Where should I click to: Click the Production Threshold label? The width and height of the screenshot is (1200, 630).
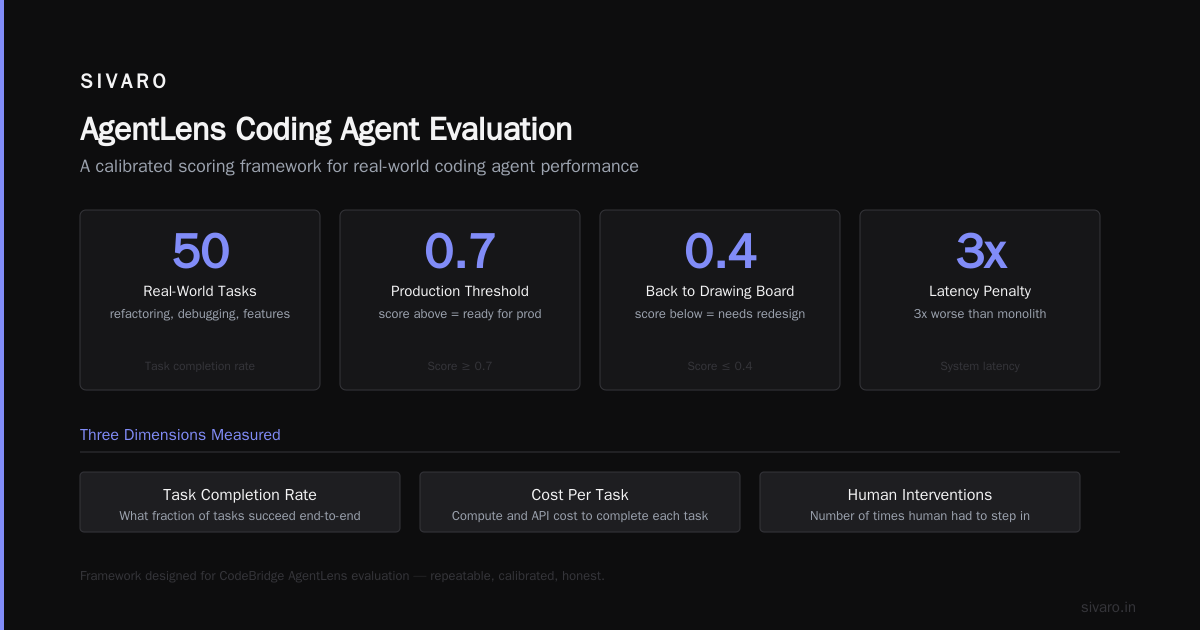pos(460,291)
